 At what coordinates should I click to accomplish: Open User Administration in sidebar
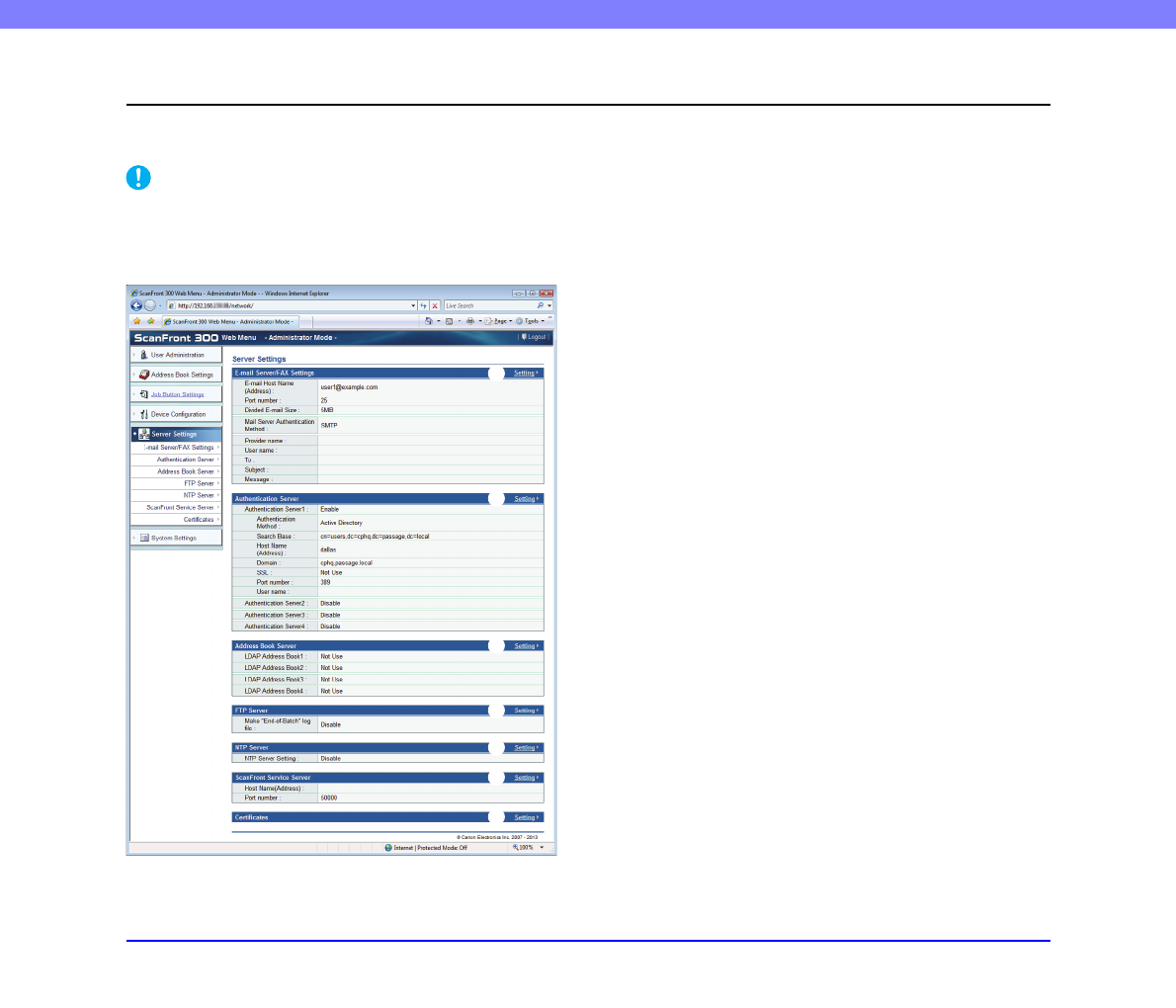click(177, 355)
